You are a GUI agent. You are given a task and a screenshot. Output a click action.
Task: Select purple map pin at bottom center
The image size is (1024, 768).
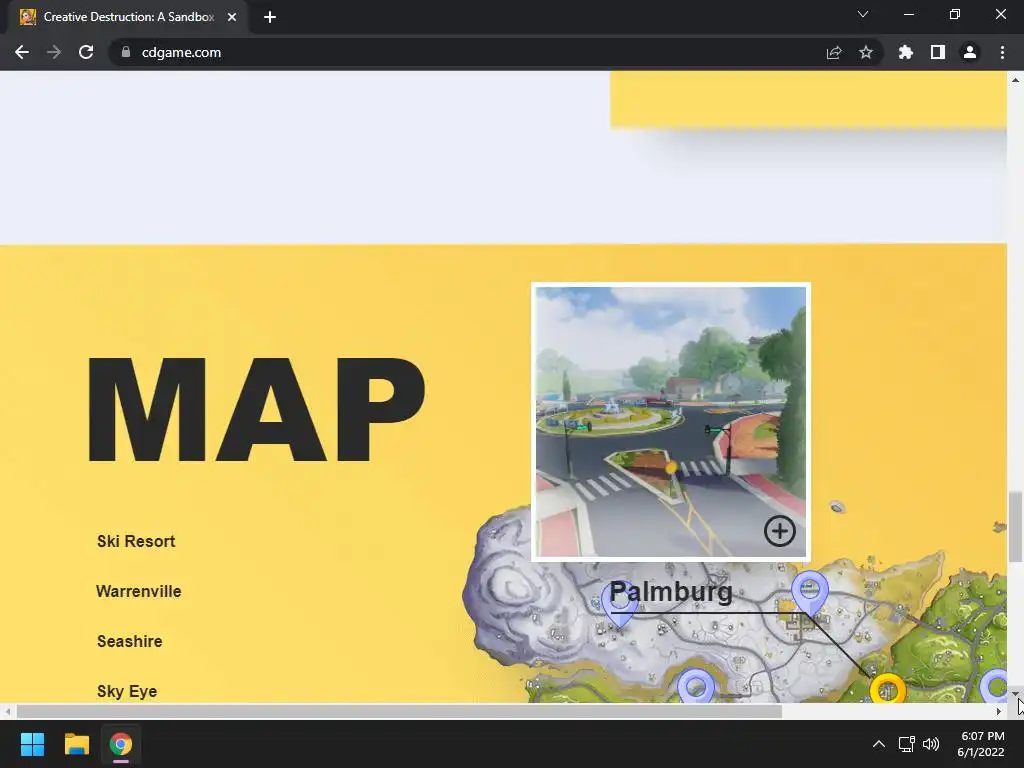pos(696,686)
